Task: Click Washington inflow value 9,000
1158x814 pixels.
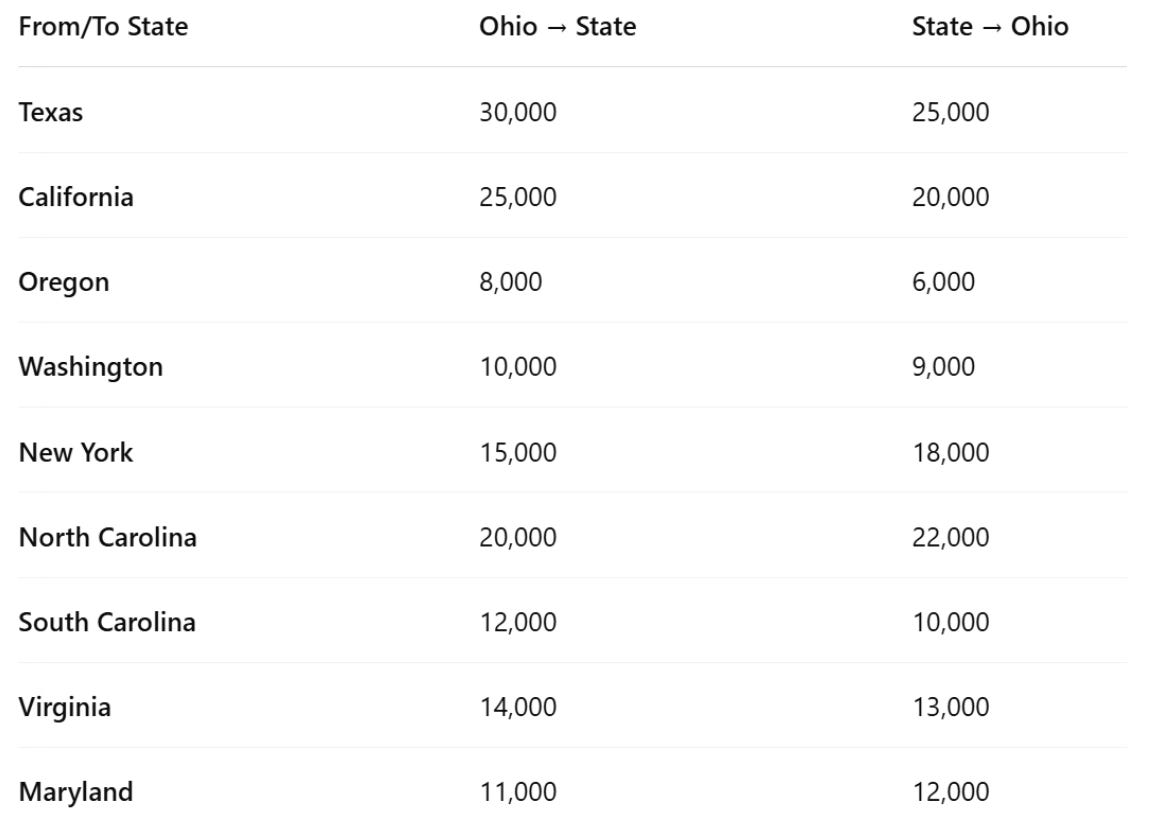Action: coord(943,367)
